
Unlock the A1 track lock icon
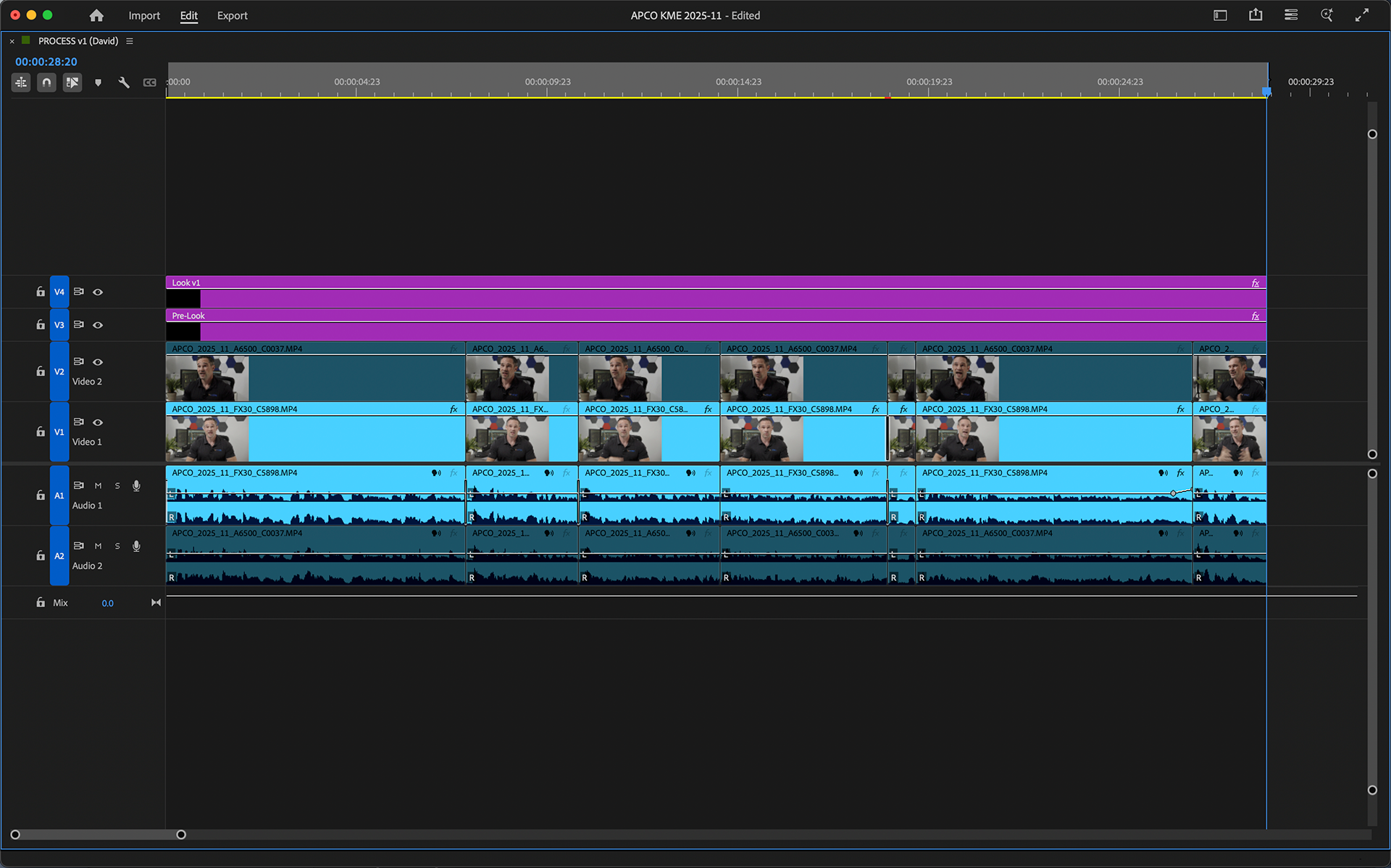pos(41,495)
